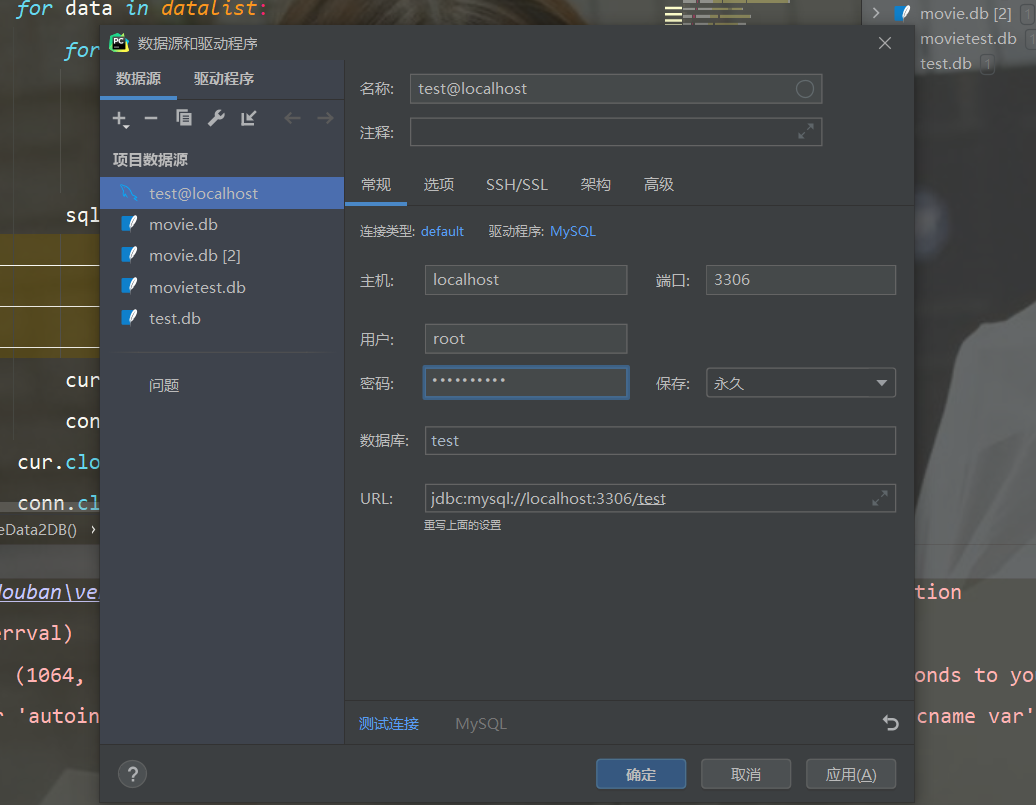
Task: Click the 端口 port field 3306
Action: point(801,280)
